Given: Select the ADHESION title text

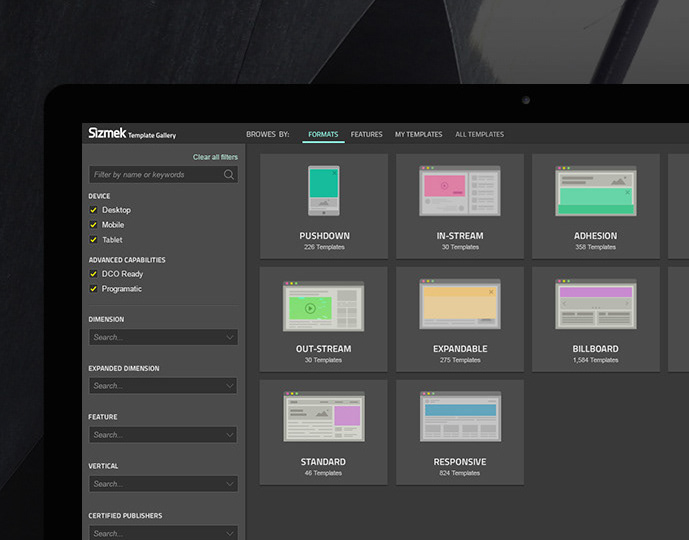Looking at the screenshot, I should [595, 236].
